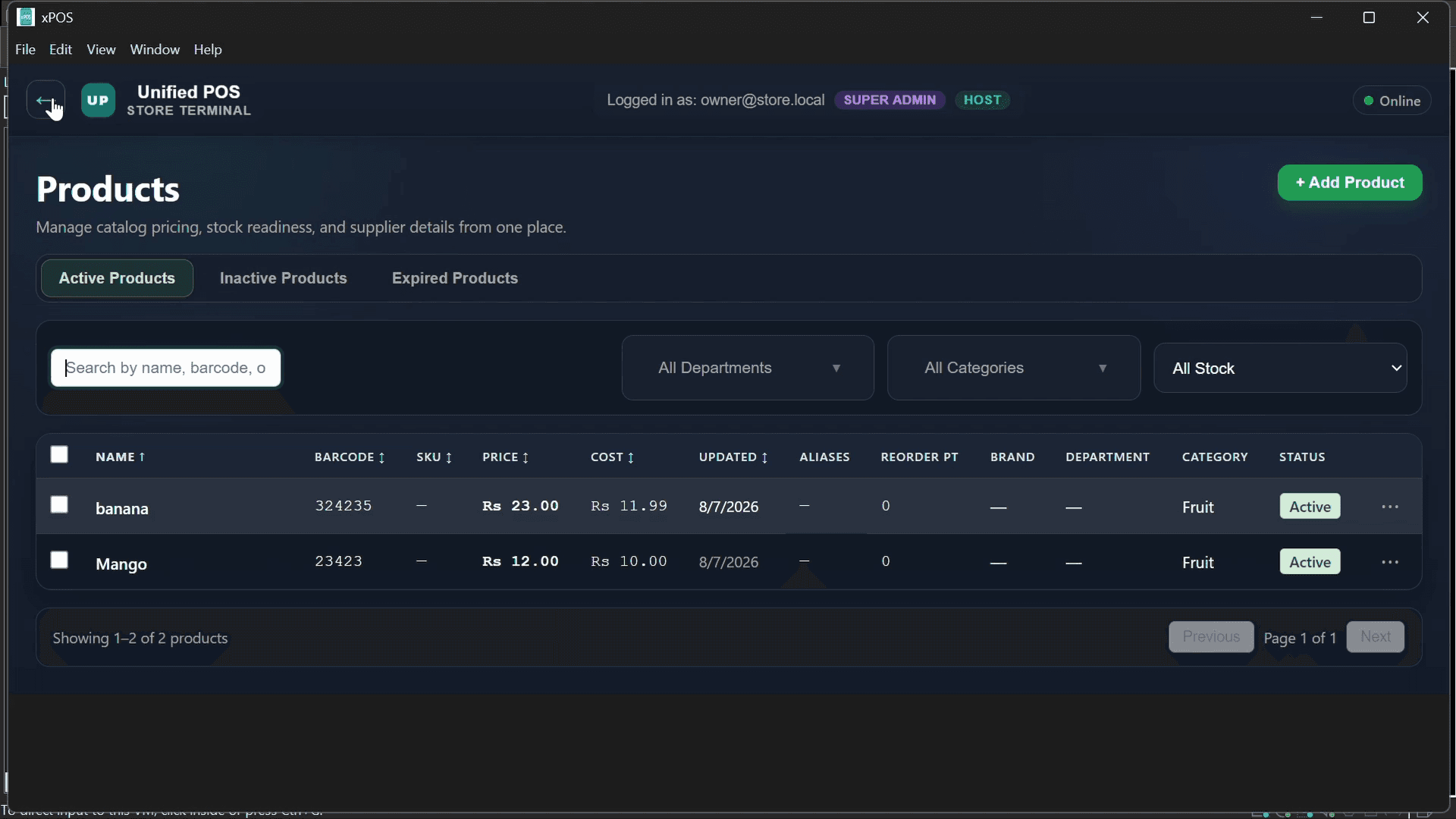Image resolution: width=1456 pixels, height=819 pixels.
Task: Check the banana row checkbox
Action: [x=59, y=504]
